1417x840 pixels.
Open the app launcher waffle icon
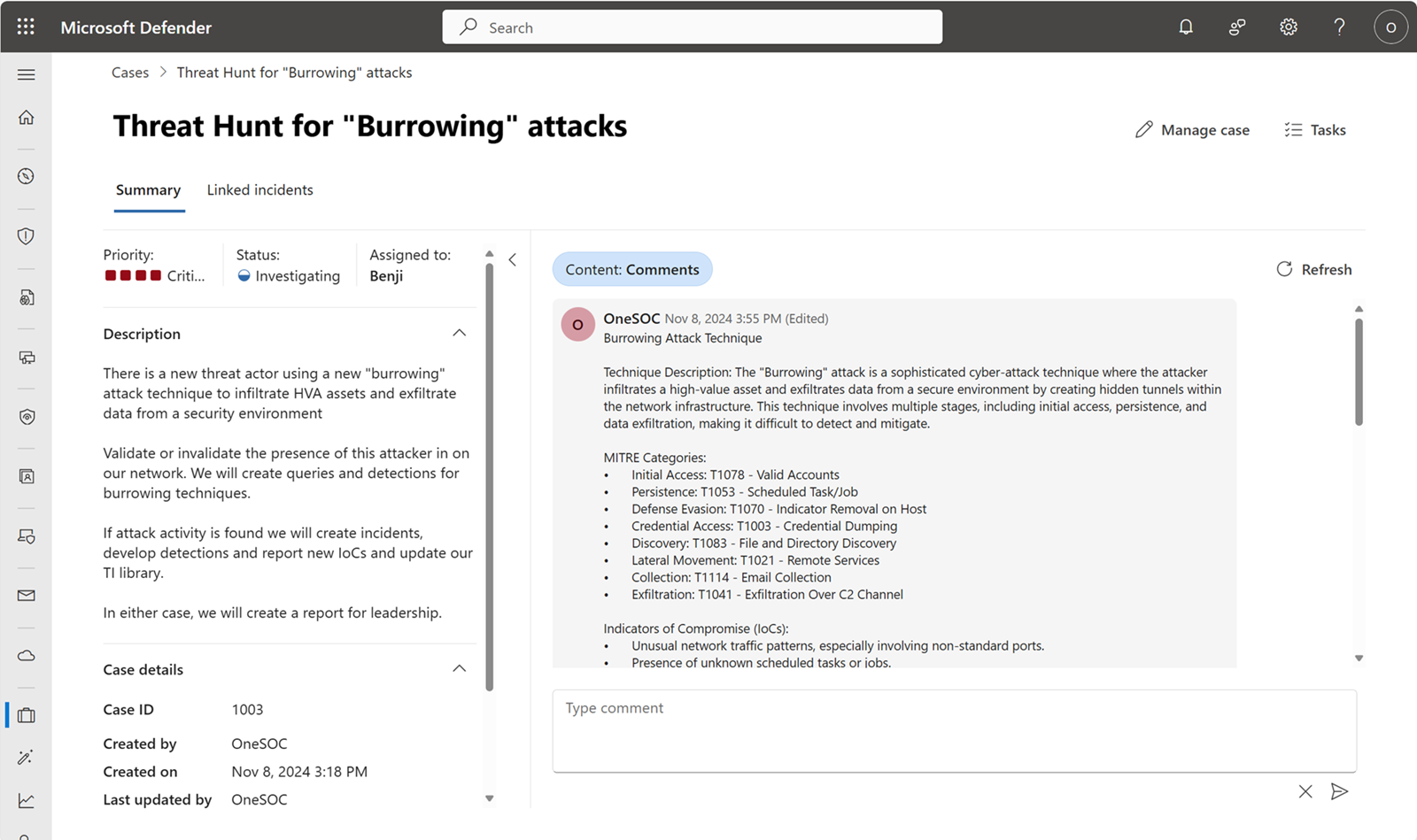coord(26,27)
